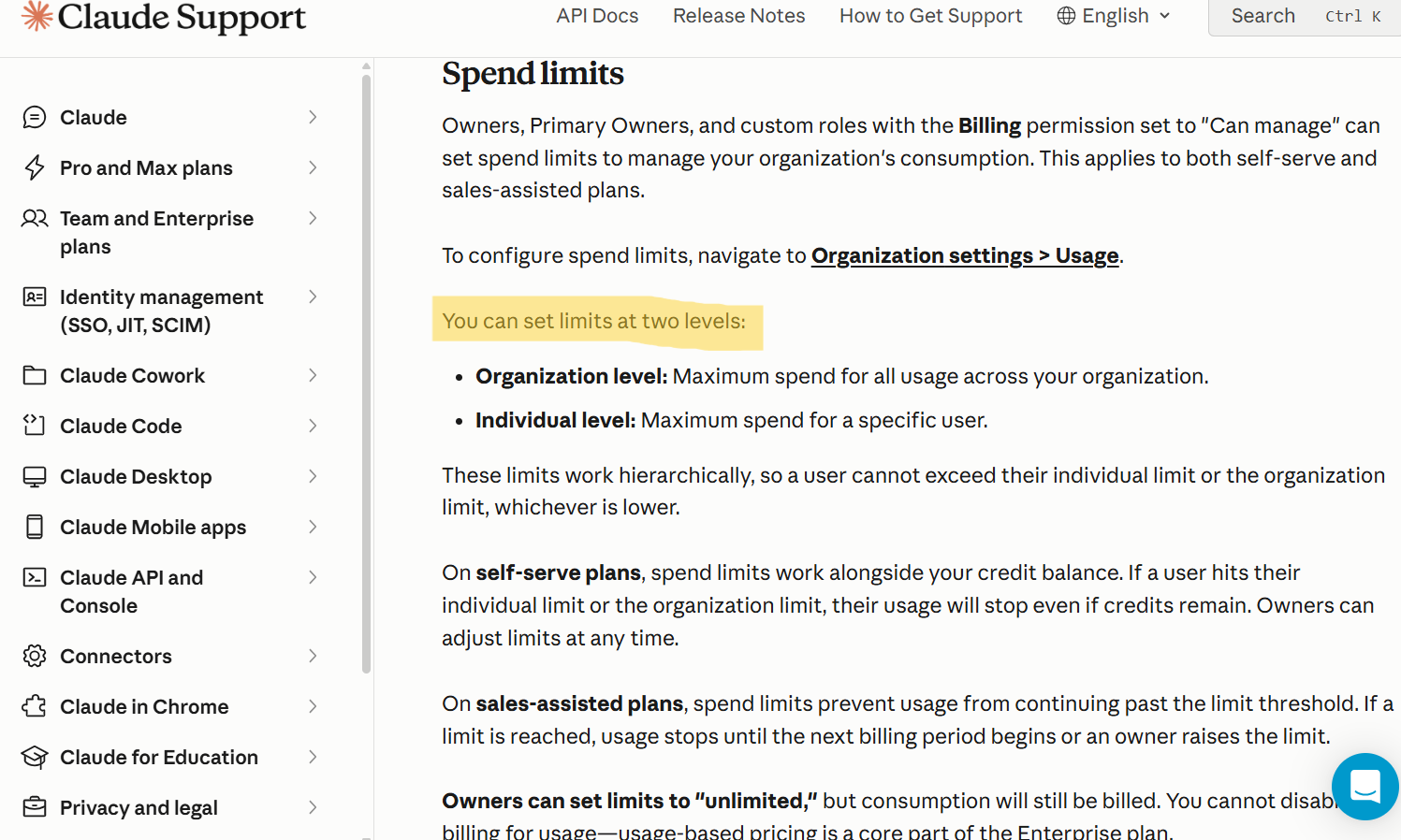Click the sidebar vertical scrollbar

(366, 374)
